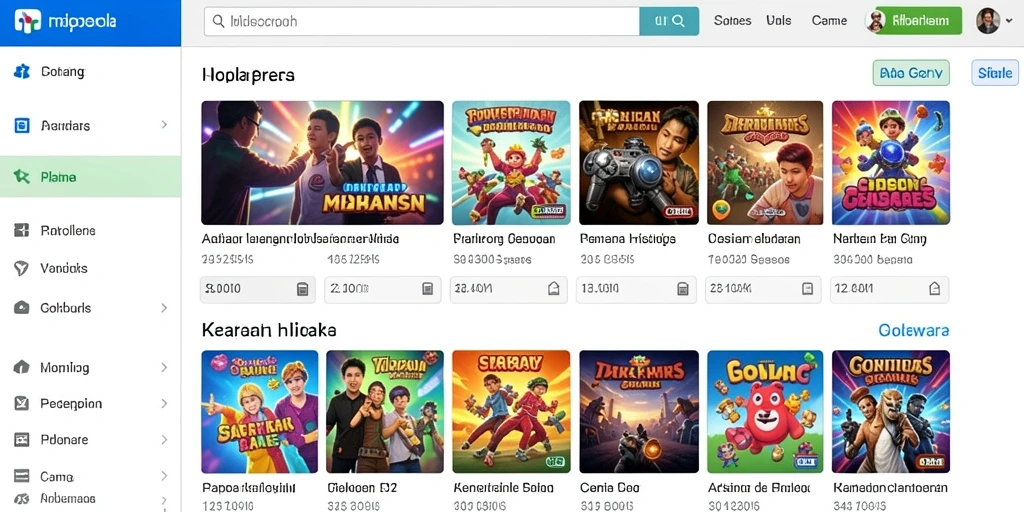Click the small avatar beside green button
Screen dimensions: 1024x512
point(875,22)
